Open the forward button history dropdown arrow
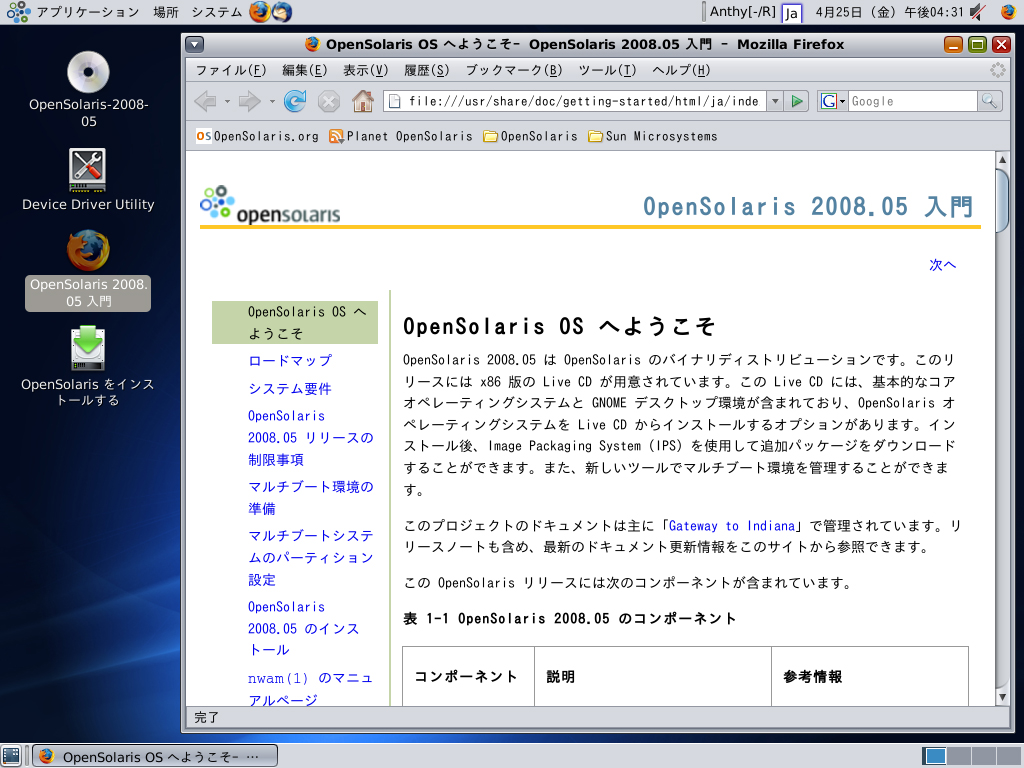Screen dimensions: 1024x768 point(272,101)
